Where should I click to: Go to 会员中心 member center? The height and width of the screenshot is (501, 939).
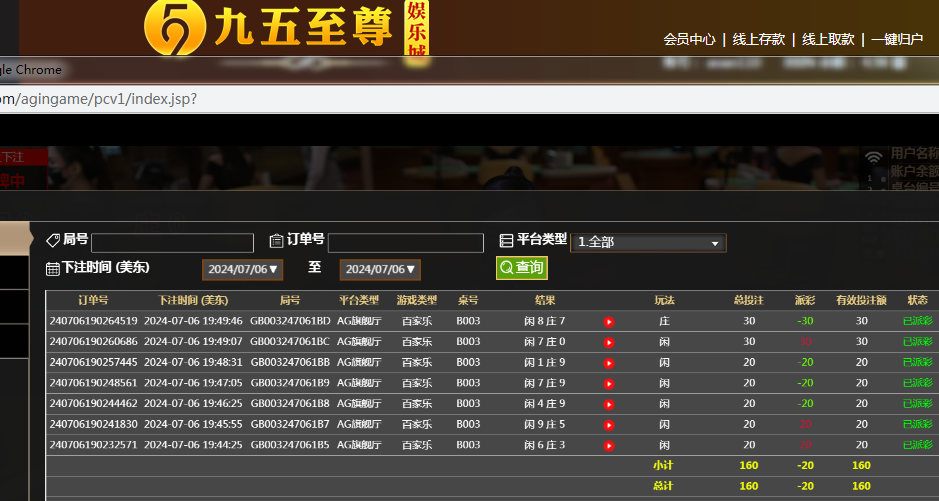click(x=689, y=39)
